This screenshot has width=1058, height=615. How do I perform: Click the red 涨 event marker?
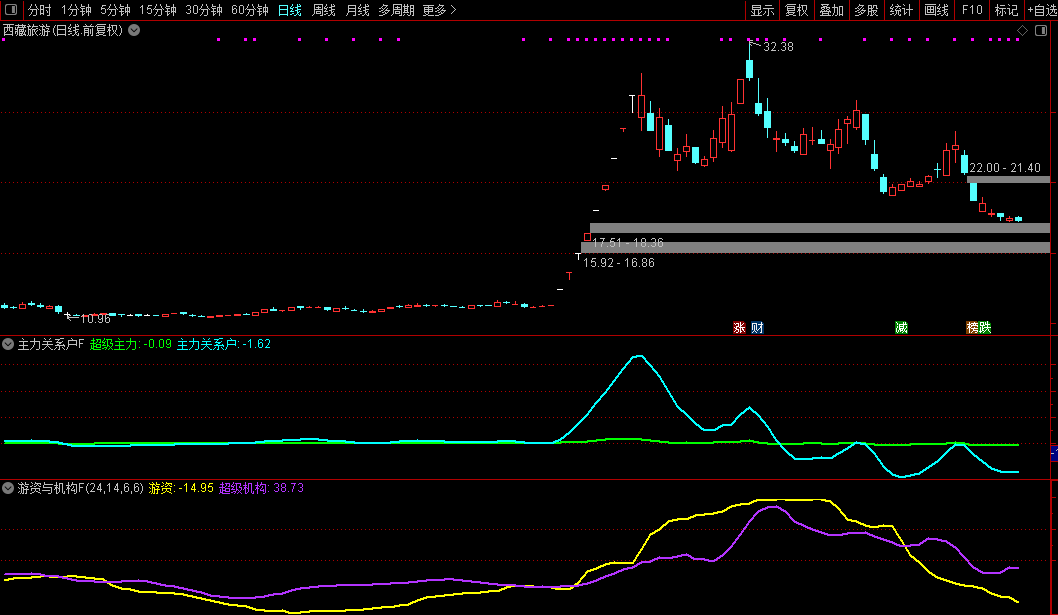(740, 327)
